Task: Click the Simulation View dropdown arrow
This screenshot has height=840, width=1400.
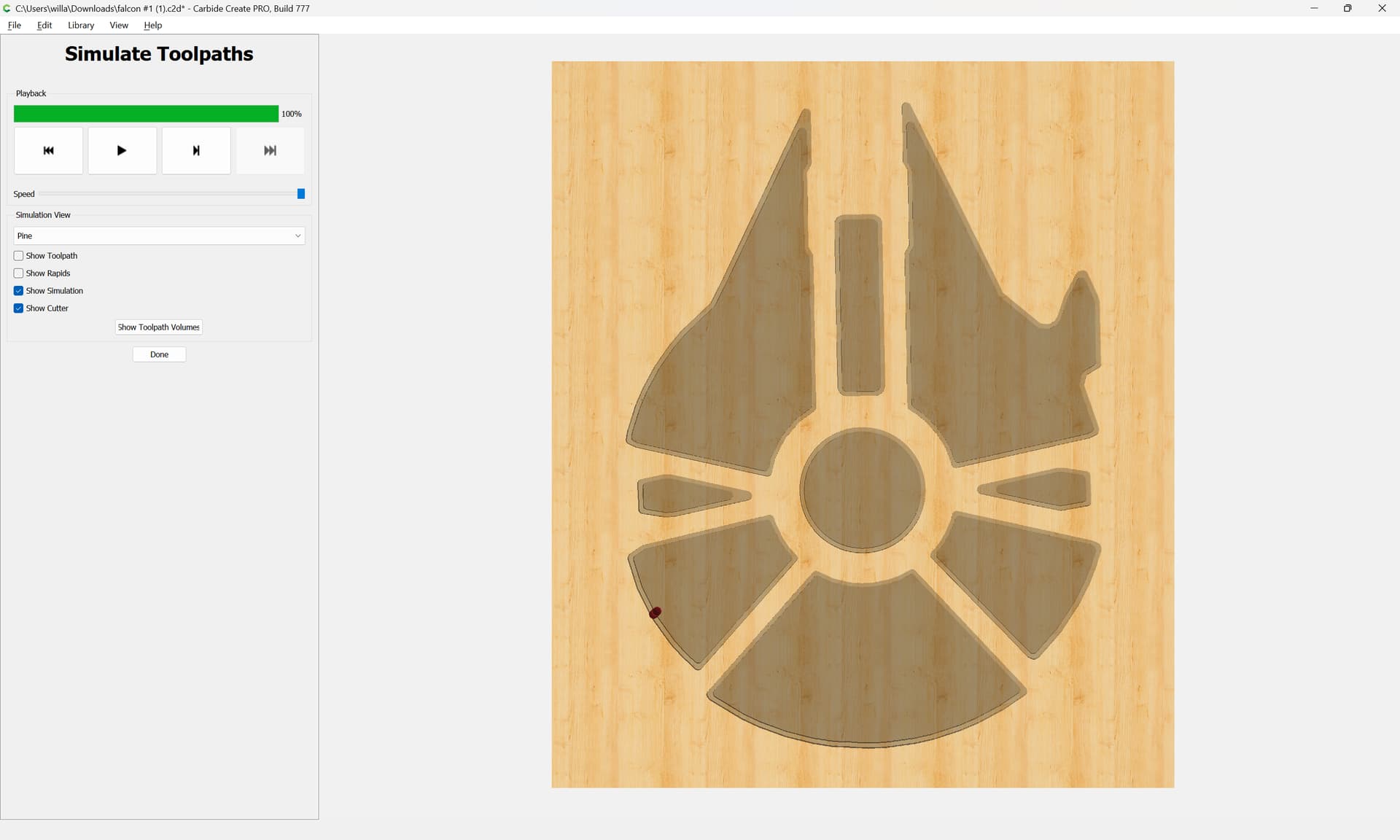Action: (297, 236)
